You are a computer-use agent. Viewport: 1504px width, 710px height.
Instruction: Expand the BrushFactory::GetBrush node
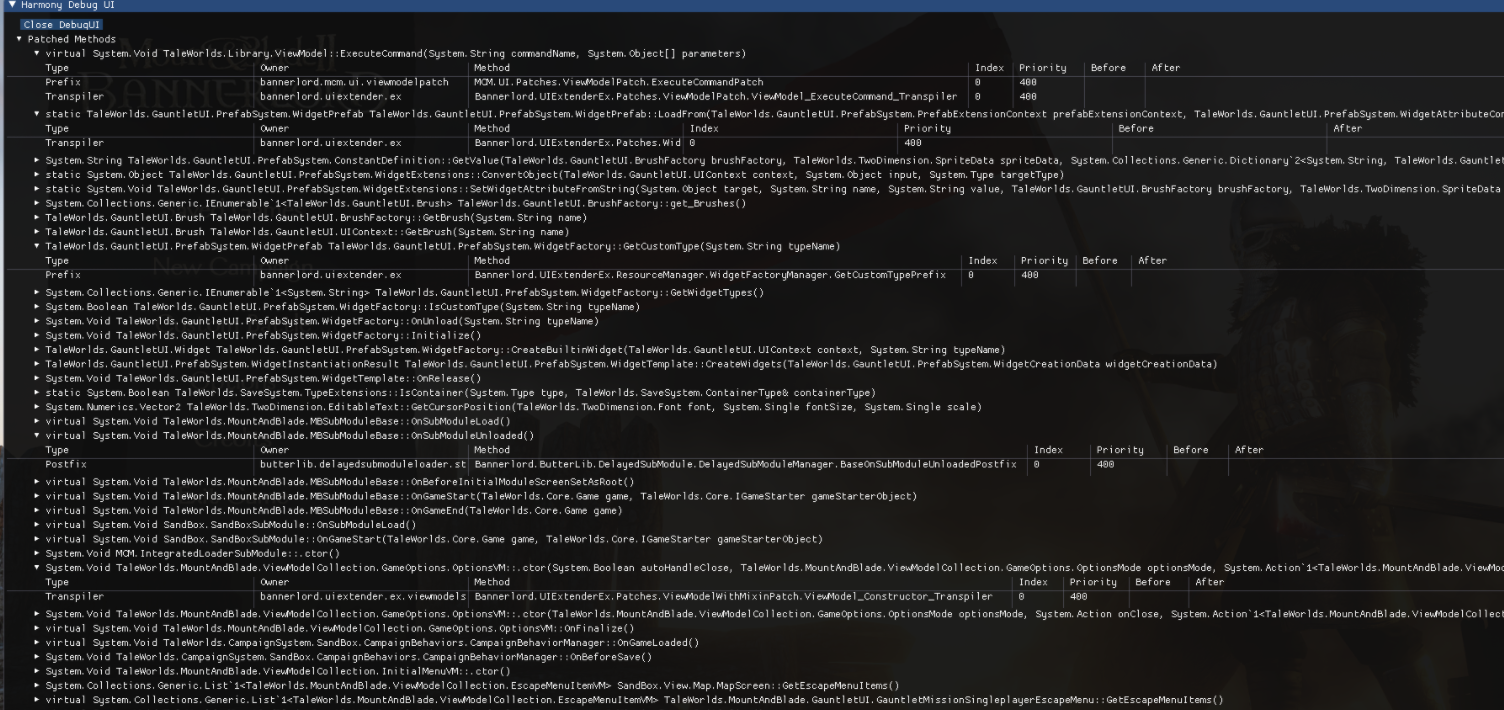[x=37, y=218]
